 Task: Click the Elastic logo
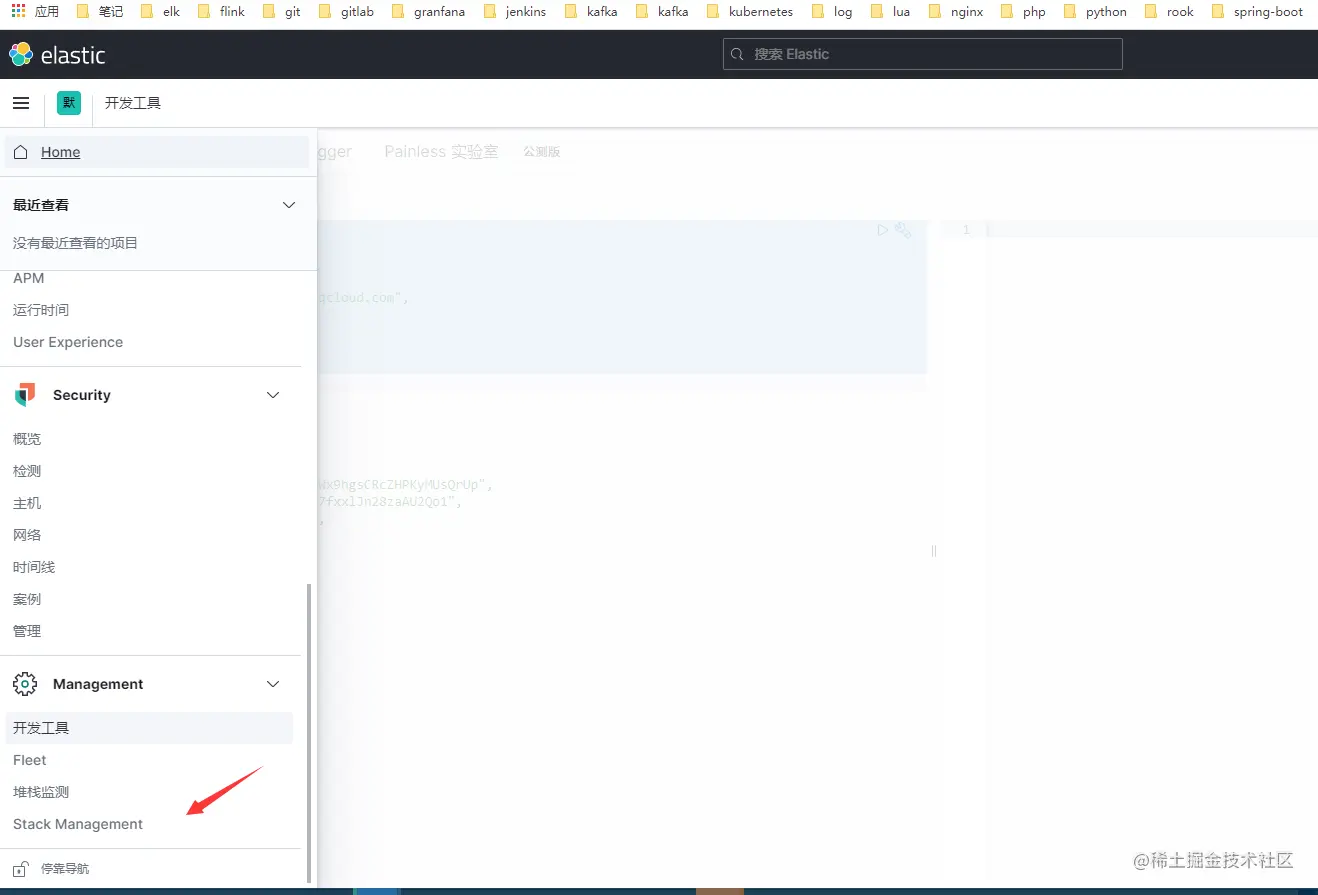(x=57, y=55)
